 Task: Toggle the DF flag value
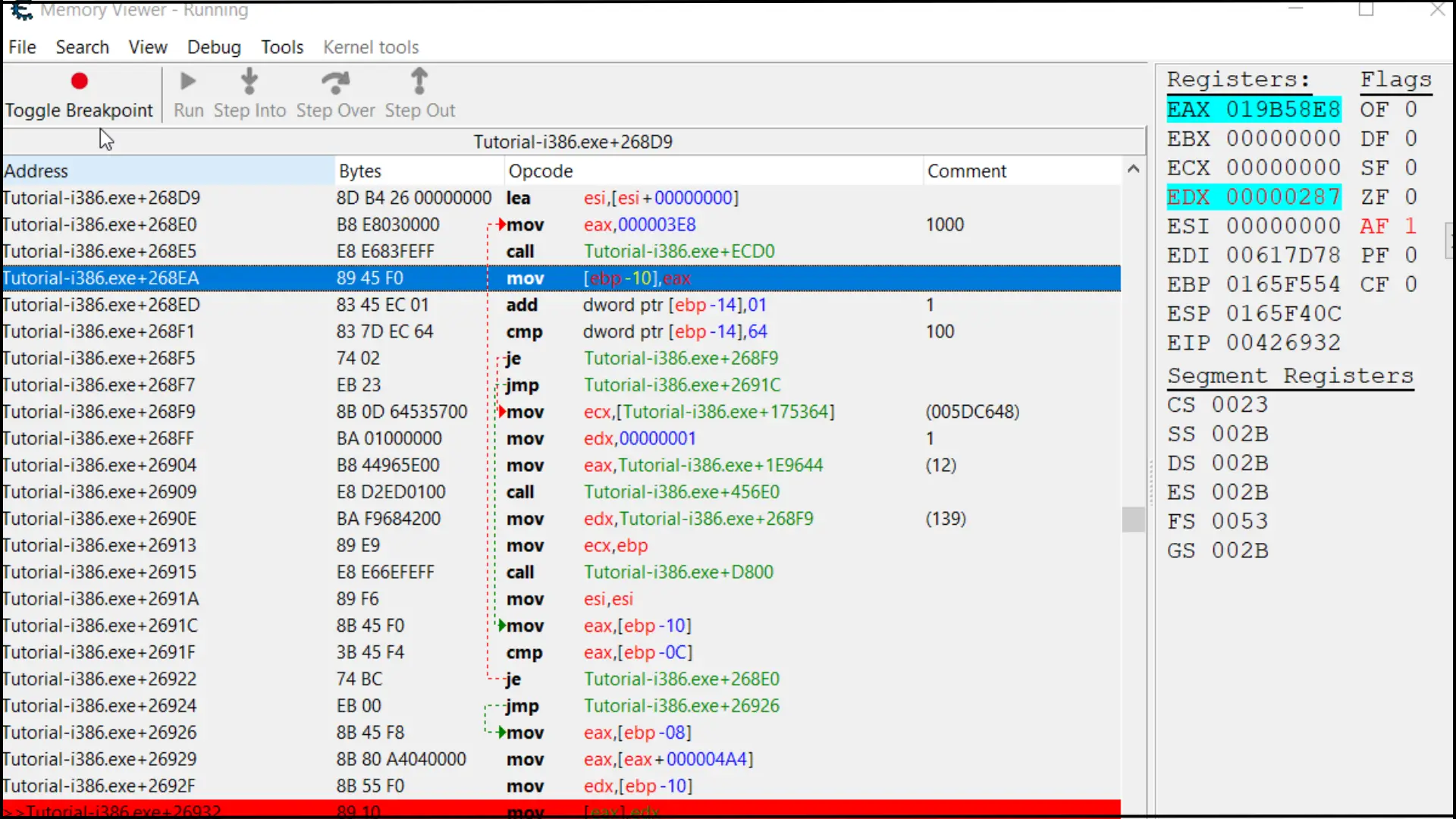click(1410, 139)
